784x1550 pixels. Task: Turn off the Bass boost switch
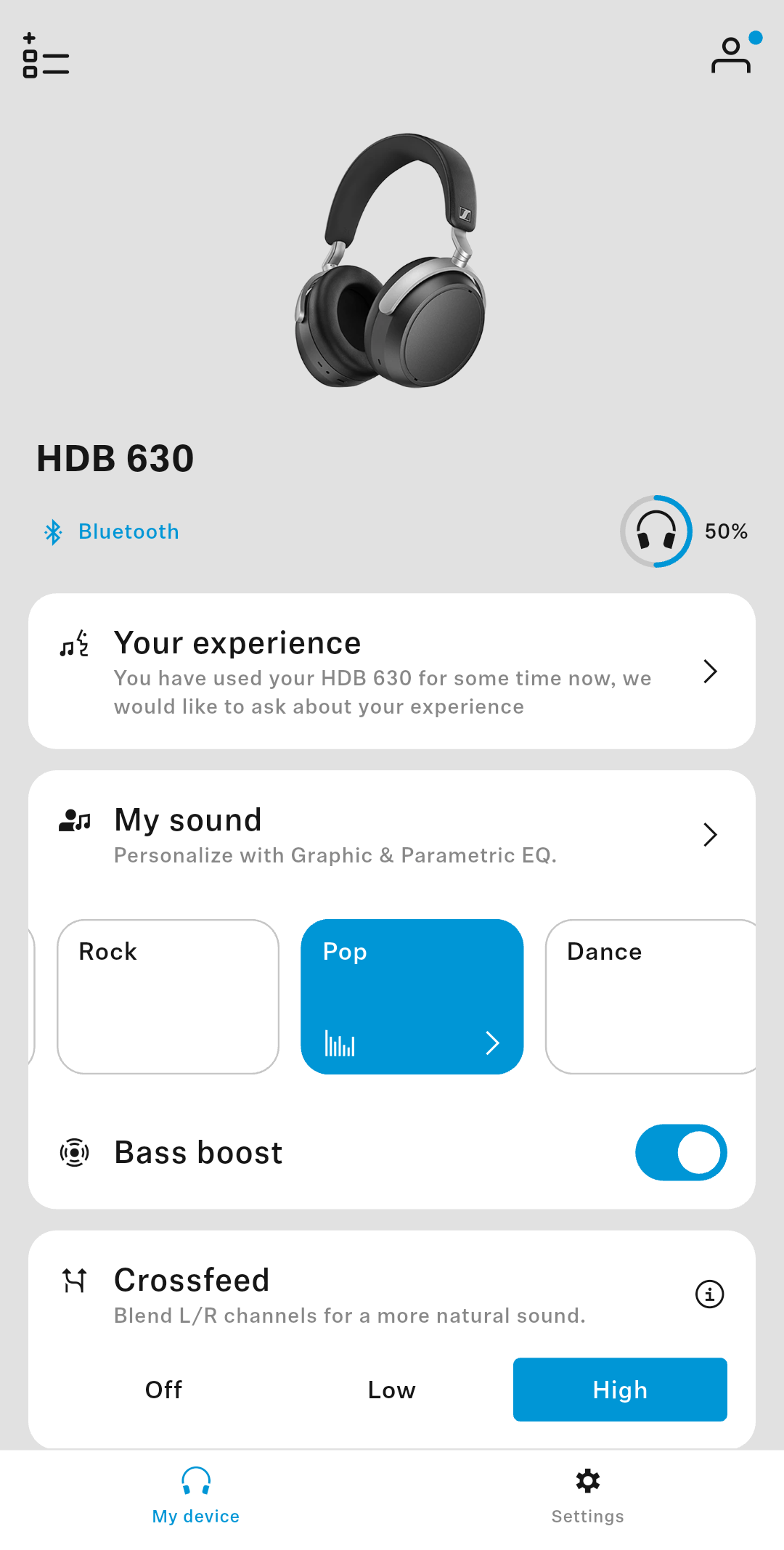(x=681, y=1152)
